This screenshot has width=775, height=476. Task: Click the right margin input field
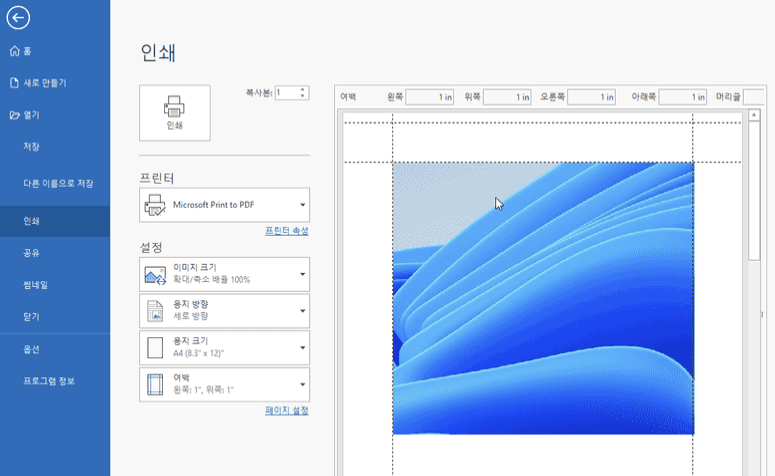coord(591,97)
